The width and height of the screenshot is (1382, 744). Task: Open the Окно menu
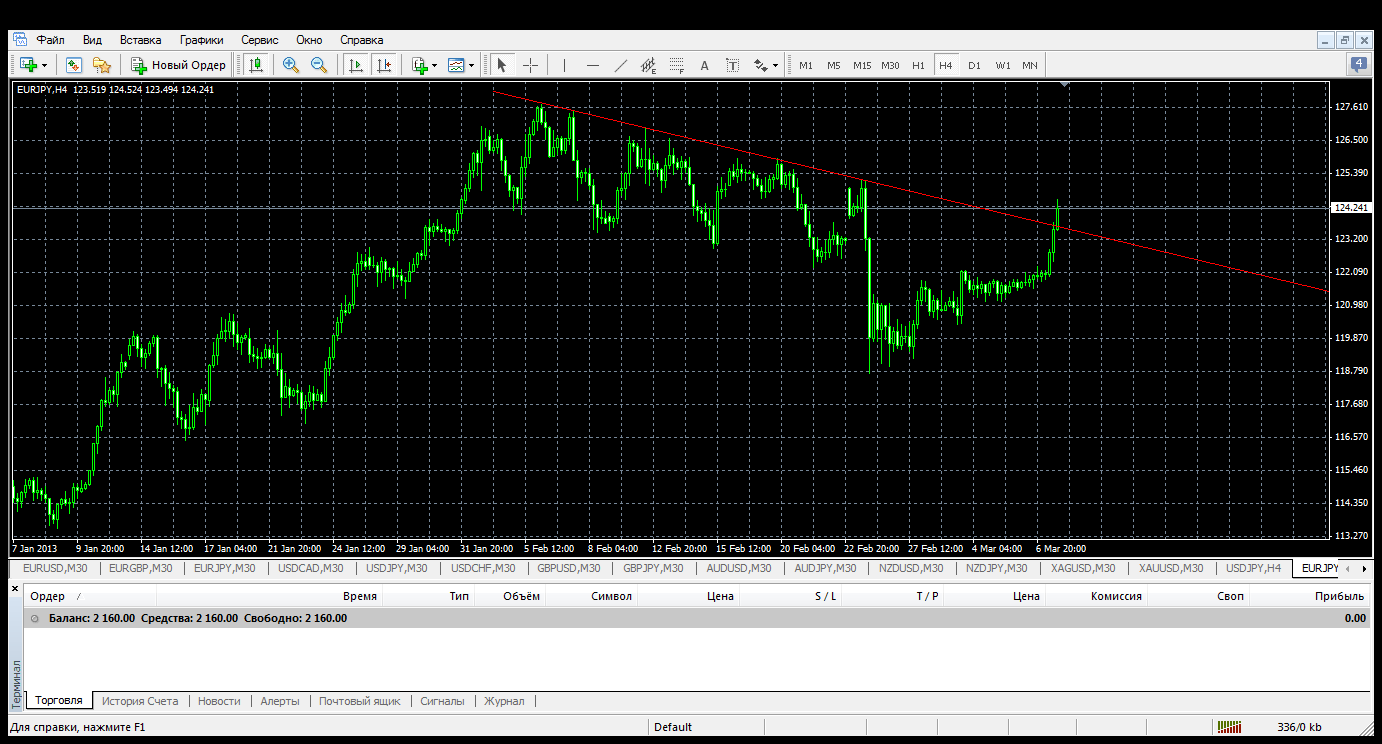309,40
